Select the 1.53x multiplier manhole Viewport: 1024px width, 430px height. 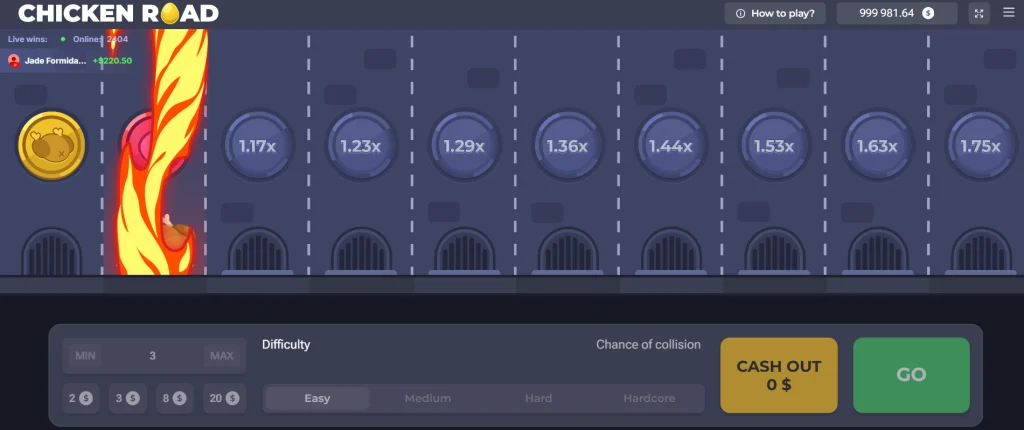pos(773,145)
